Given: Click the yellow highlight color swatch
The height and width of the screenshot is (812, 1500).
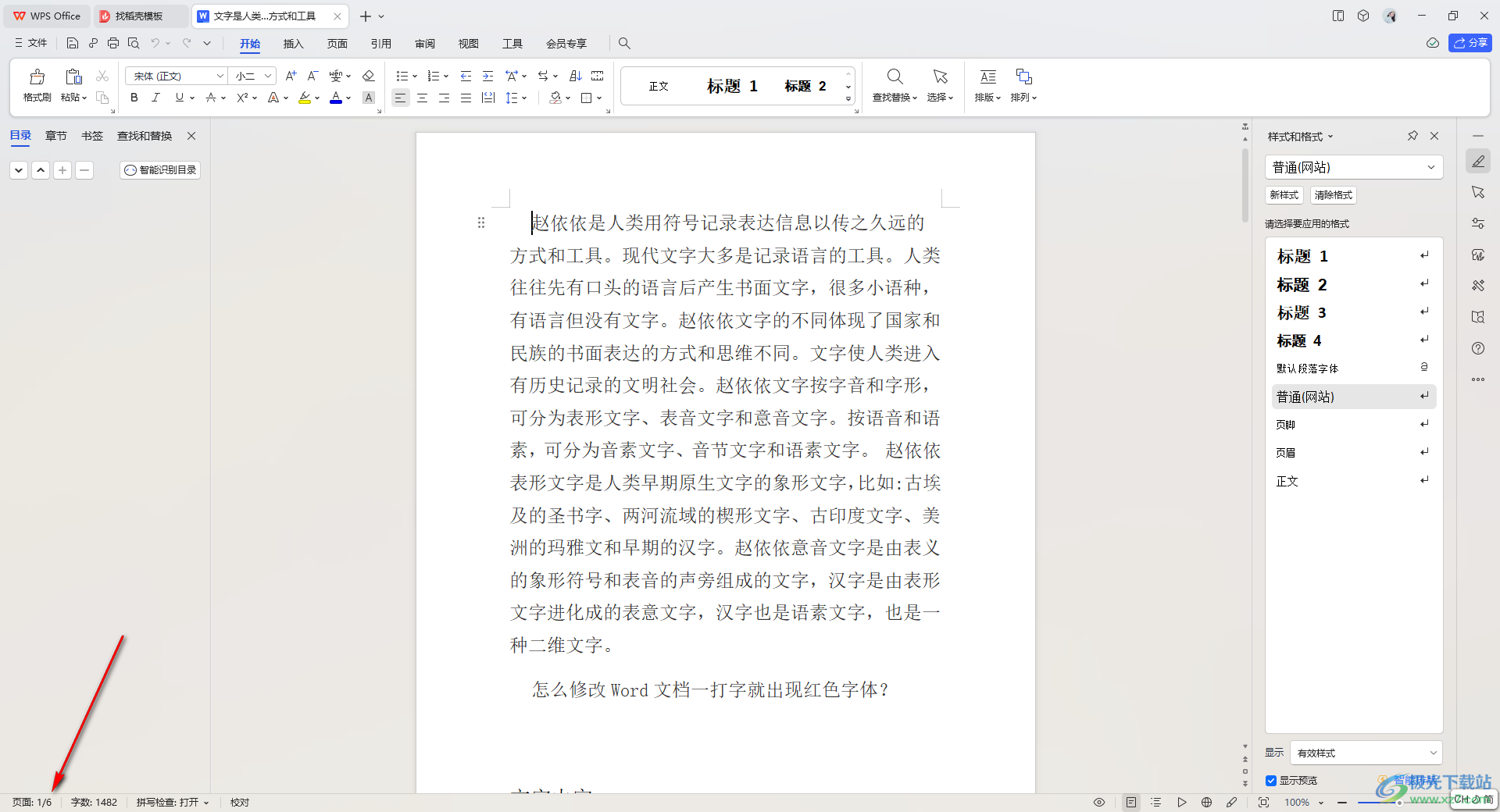Looking at the screenshot, I should click(305, 98).
